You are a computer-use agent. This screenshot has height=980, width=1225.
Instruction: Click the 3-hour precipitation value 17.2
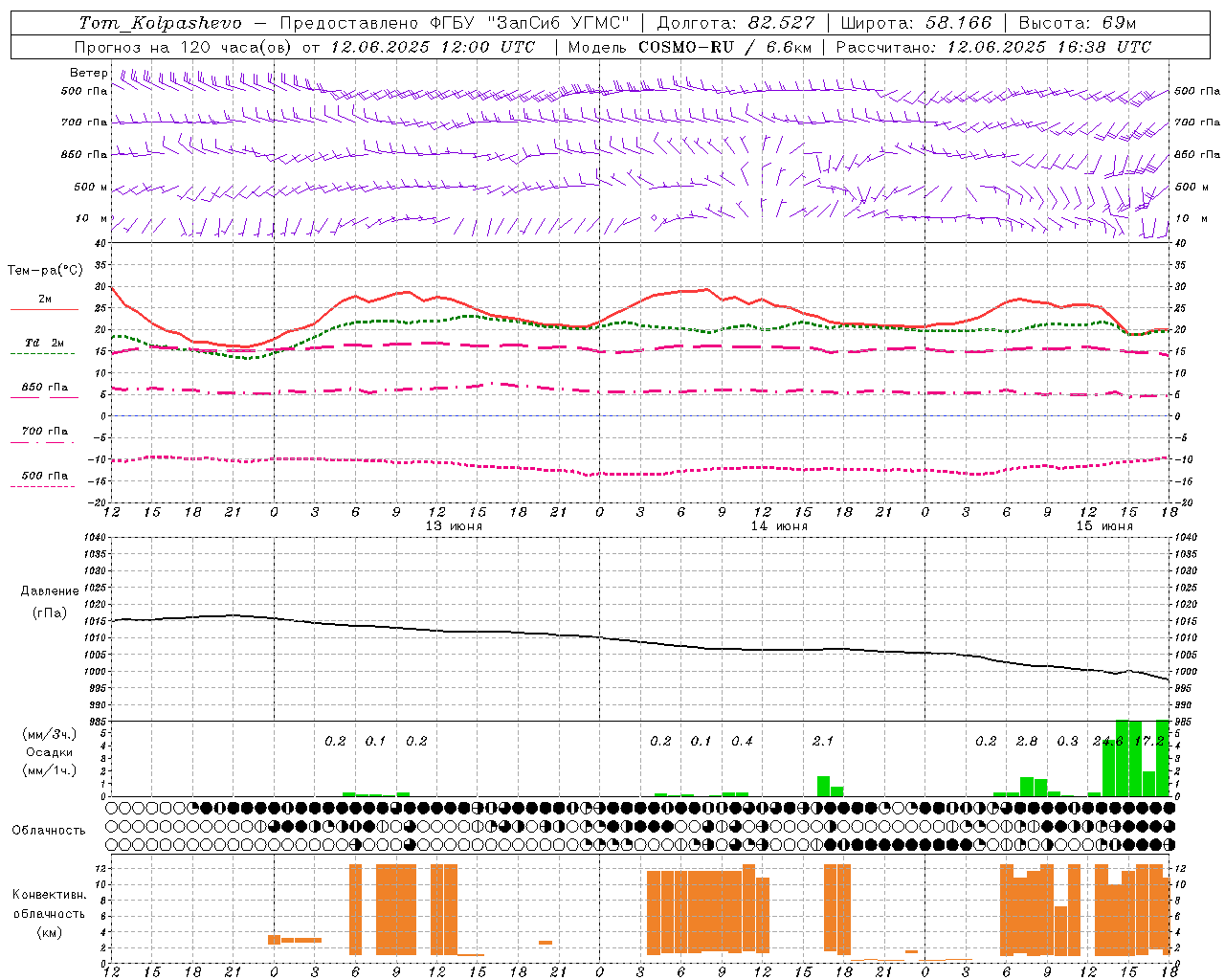(1149, 741)
